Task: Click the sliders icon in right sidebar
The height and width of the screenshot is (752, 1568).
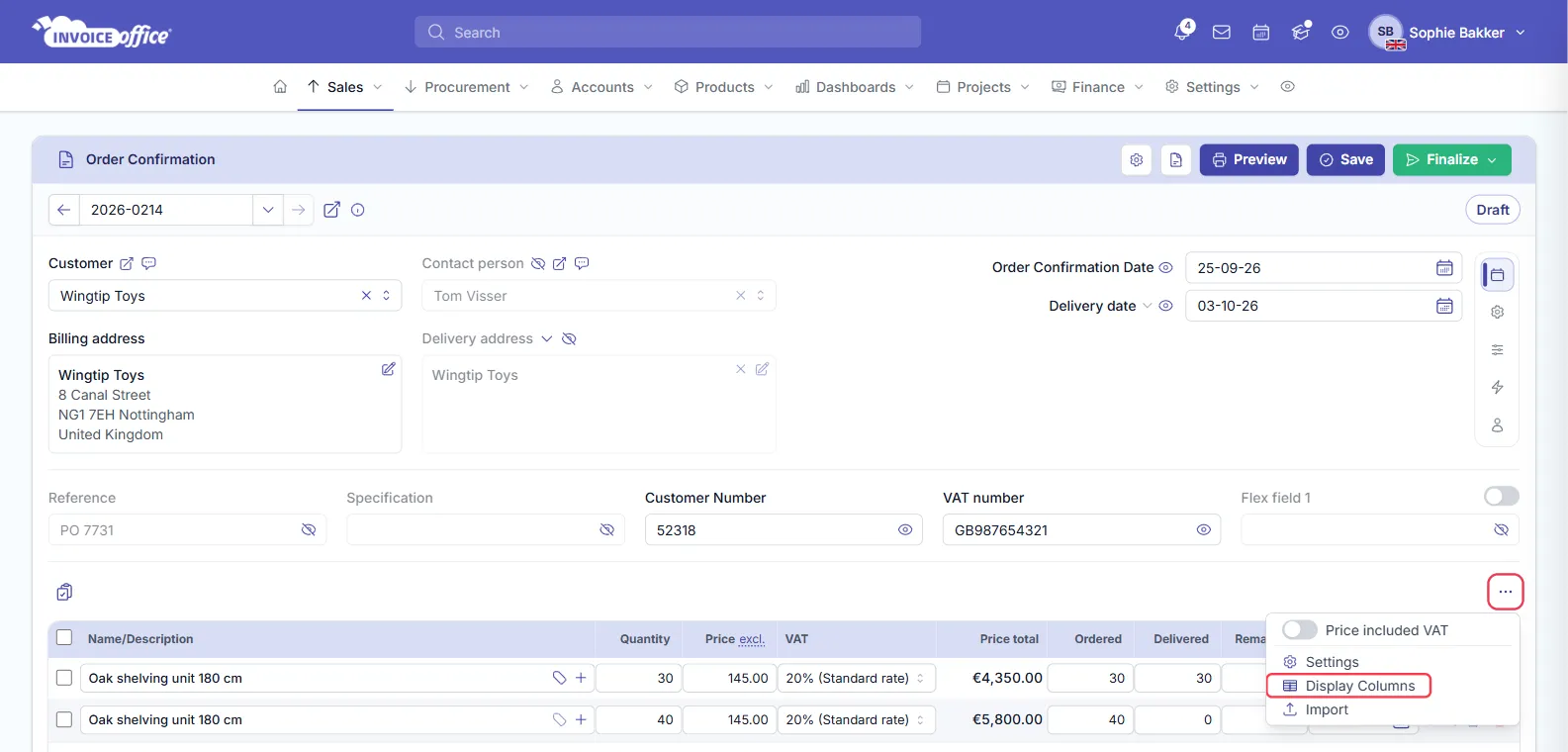Action: pyautogui.click(x=1498, y=349)
